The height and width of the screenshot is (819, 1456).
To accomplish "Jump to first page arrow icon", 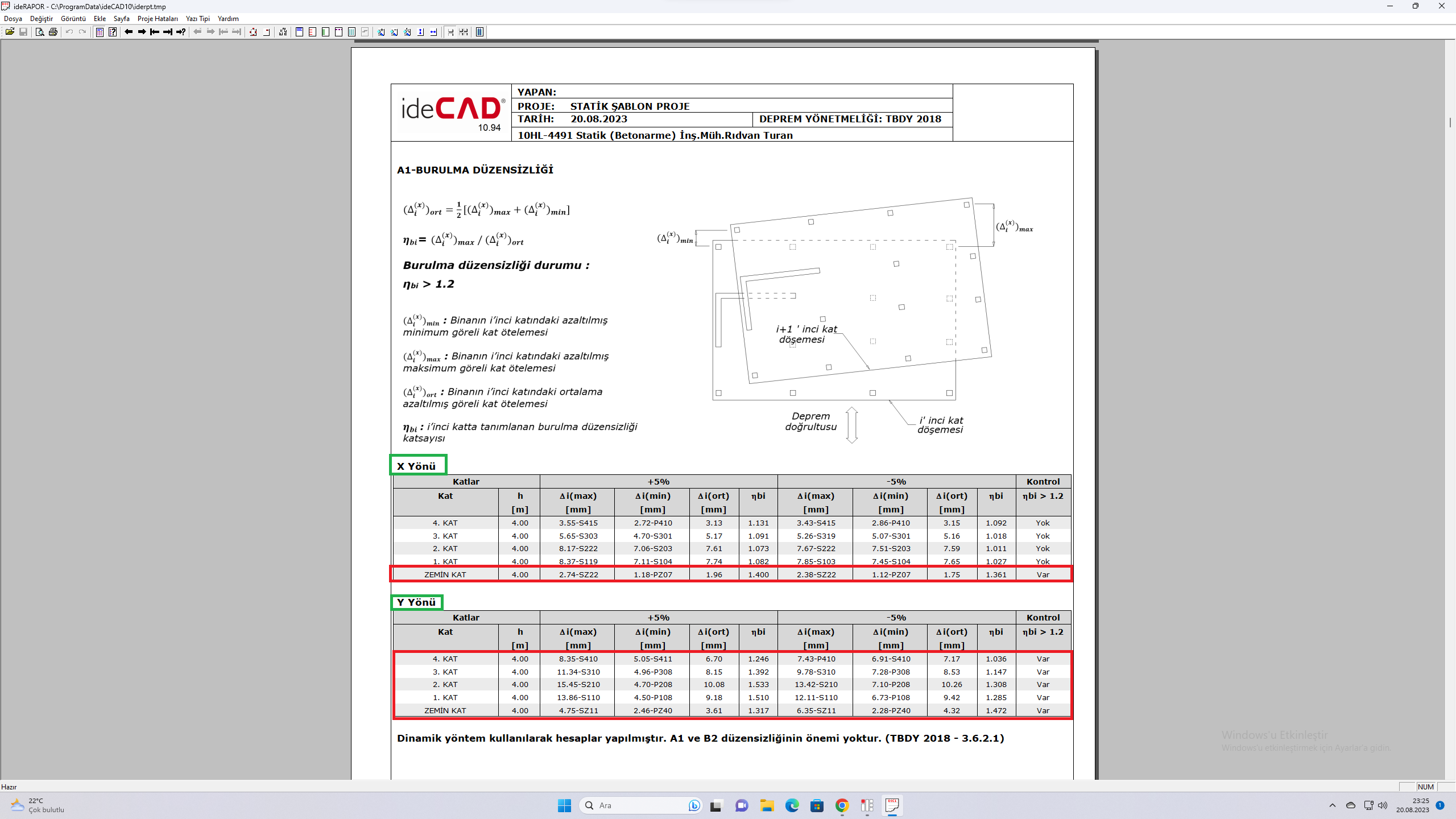I will point(155,32).
